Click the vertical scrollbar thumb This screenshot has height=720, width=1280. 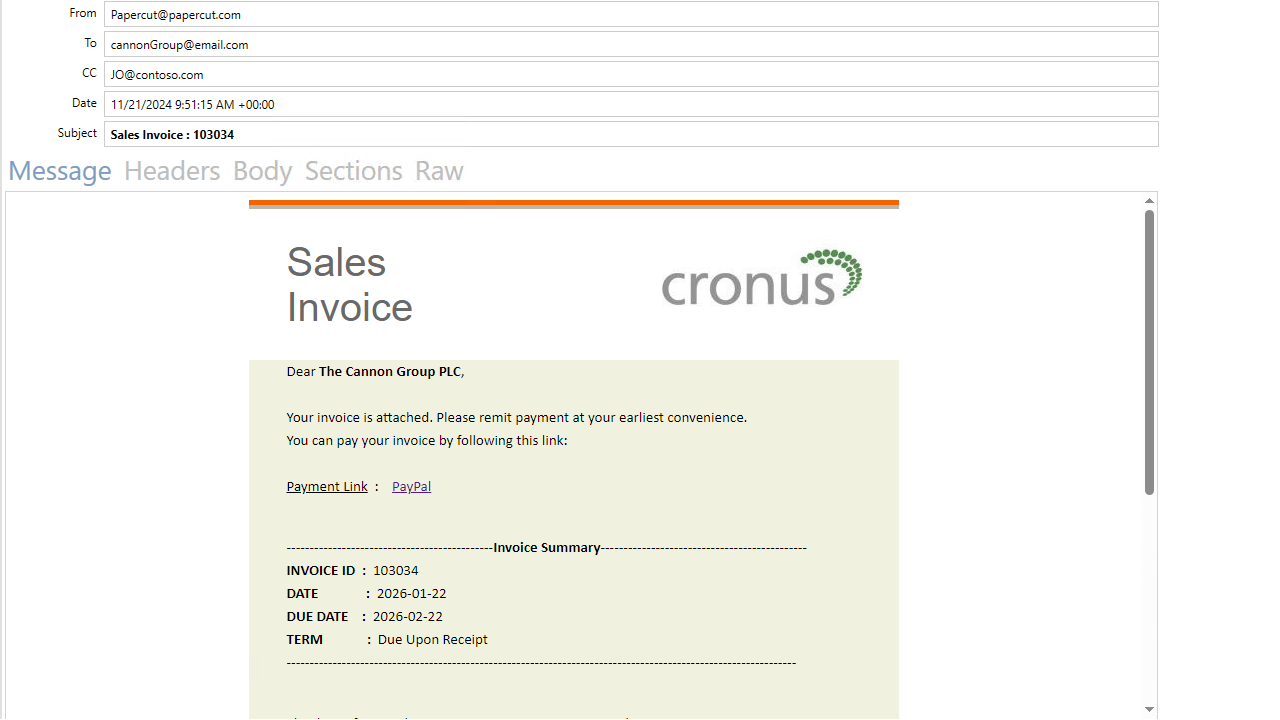[x=1149, y=352]
